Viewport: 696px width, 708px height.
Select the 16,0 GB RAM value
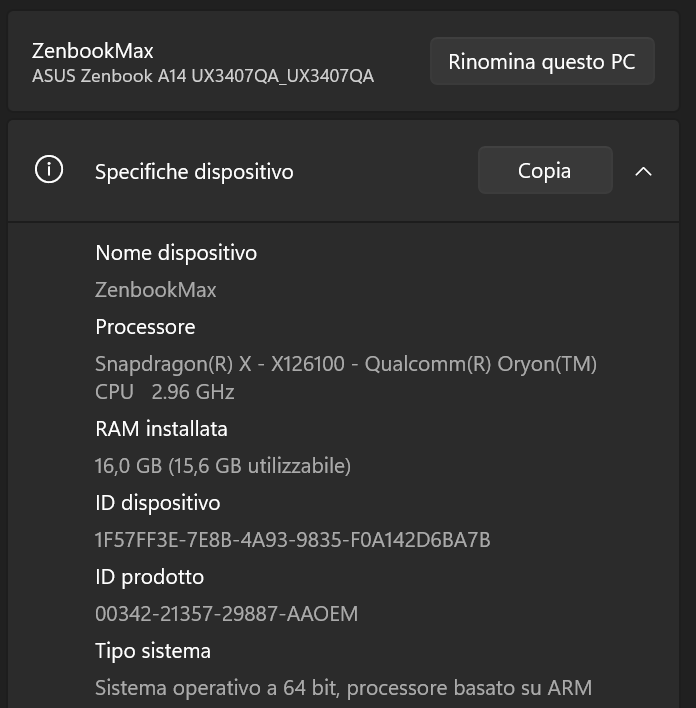[223, 466]
